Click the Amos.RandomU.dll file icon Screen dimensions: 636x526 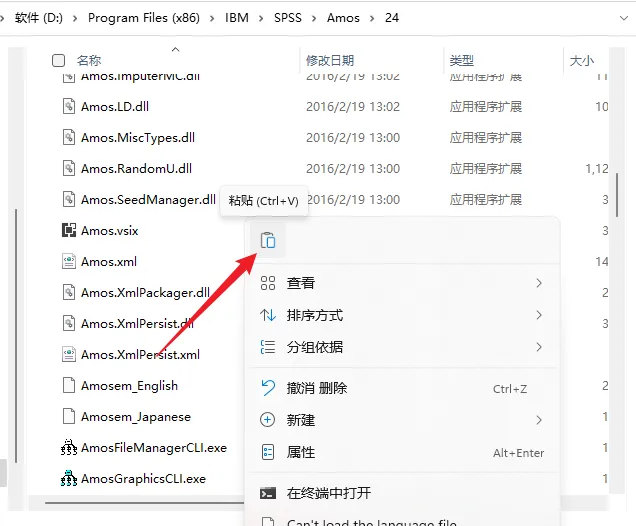69,168
